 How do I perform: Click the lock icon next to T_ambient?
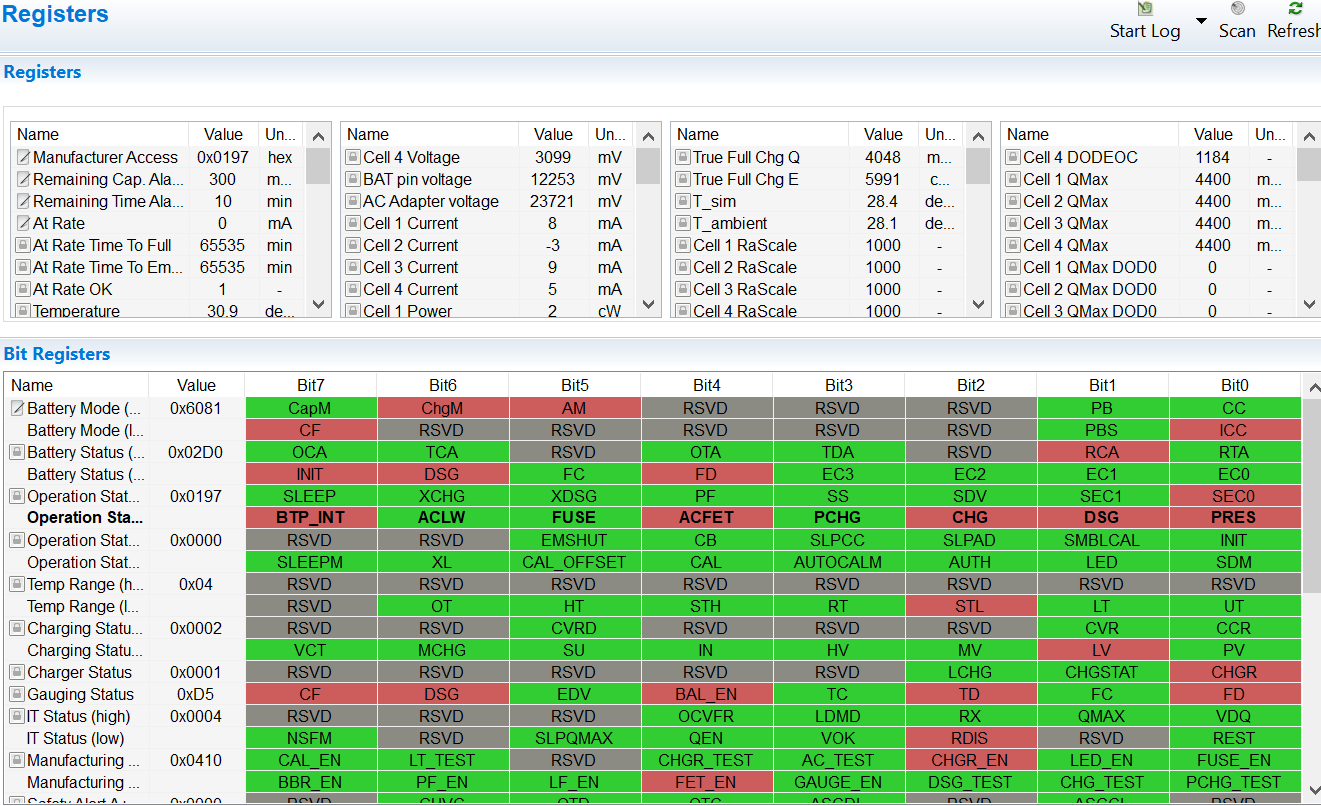click(683, 223)
